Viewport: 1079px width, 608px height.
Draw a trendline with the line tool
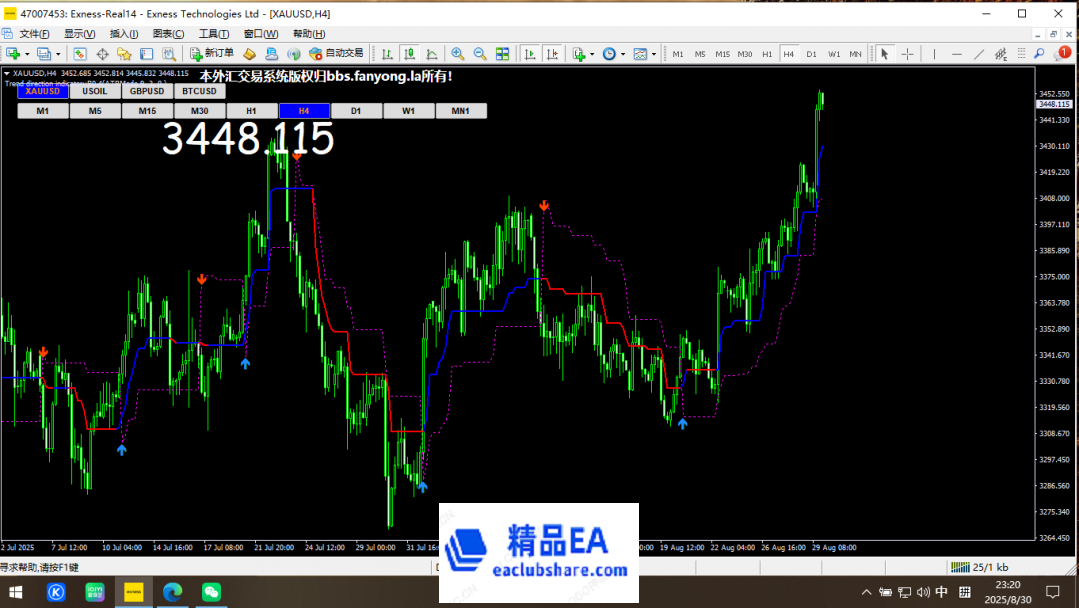coord(979,53)
